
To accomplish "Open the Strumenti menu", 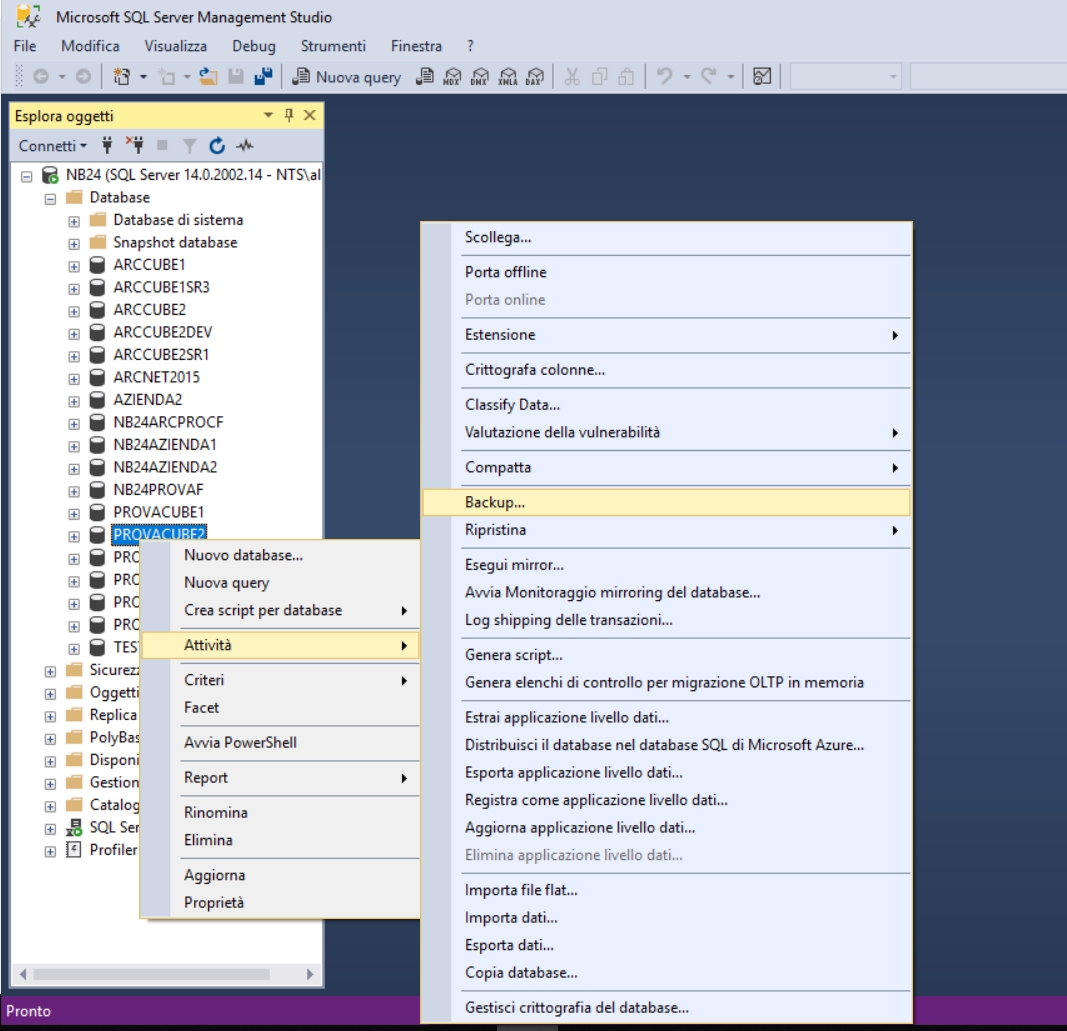I will [333, 46].
